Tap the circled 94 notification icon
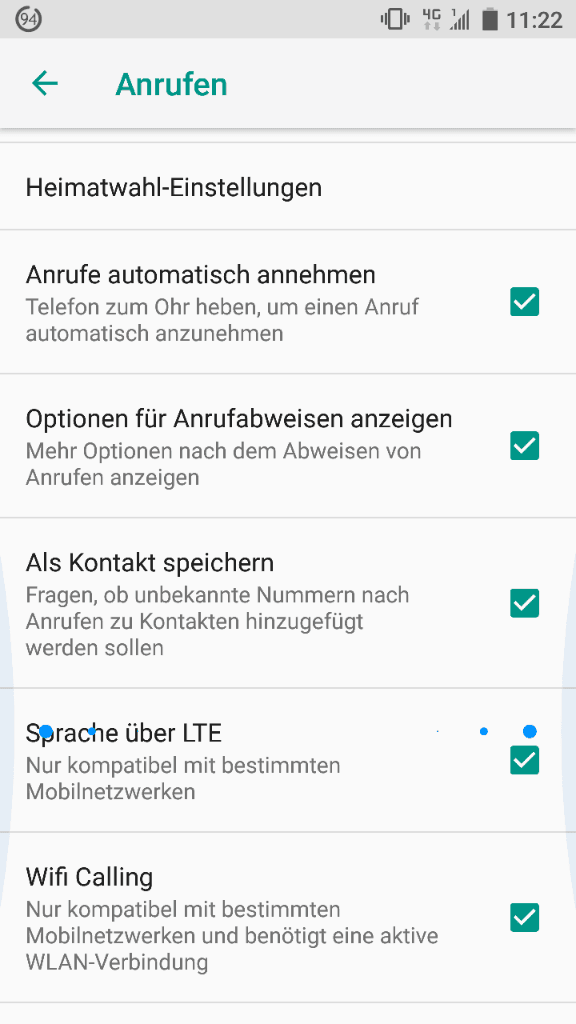Image resolution: width=576 pixels, height=1024 pixels. point(28,20)
